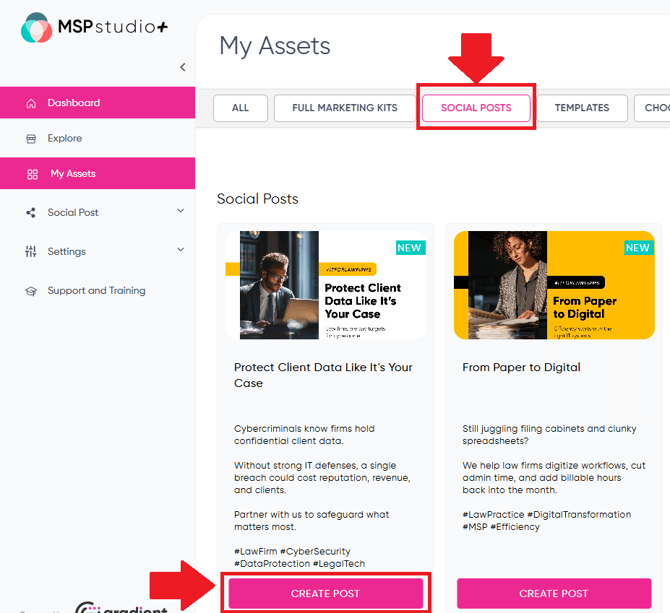This screenshot has width=670, height=613.
Task: Click the My Assets grid icon
Action: click(x=32, y=174)
